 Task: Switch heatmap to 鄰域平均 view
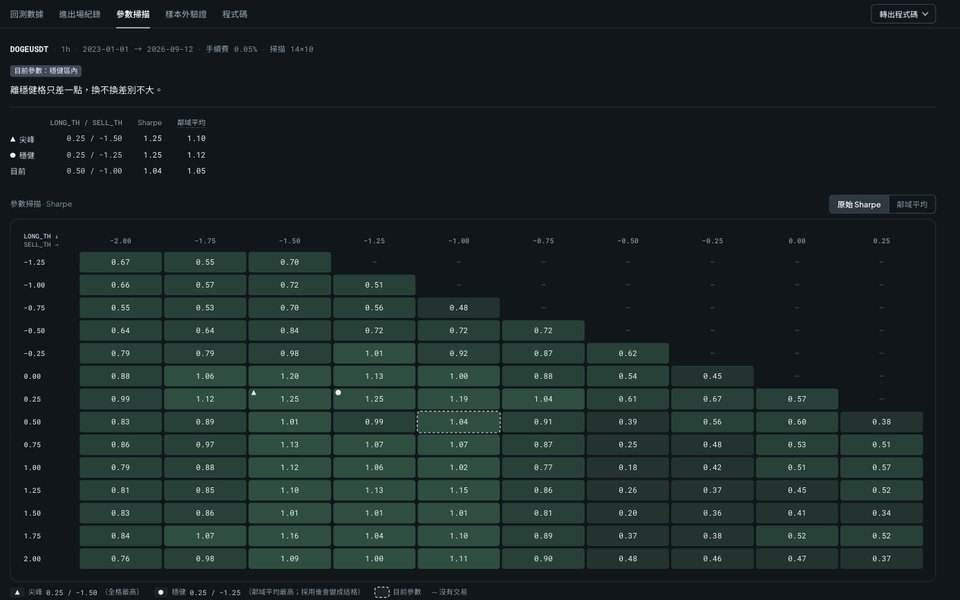point(912,204)
